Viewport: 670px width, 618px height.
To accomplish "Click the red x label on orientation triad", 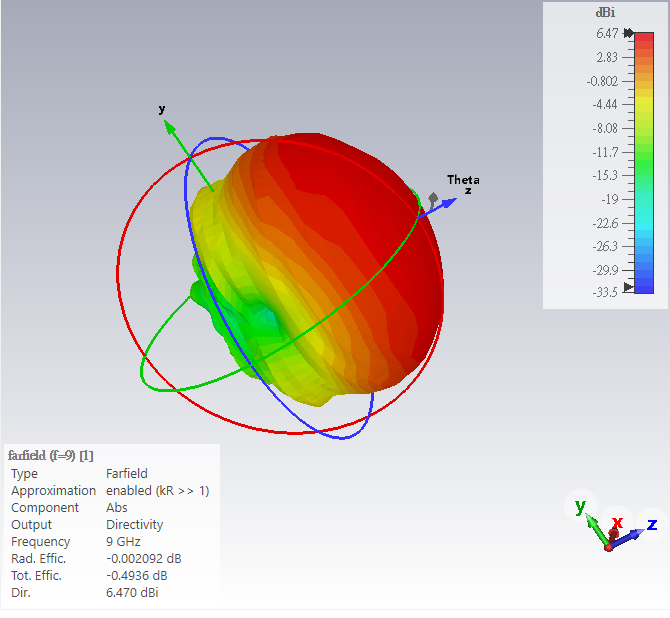I will point(617,522).
